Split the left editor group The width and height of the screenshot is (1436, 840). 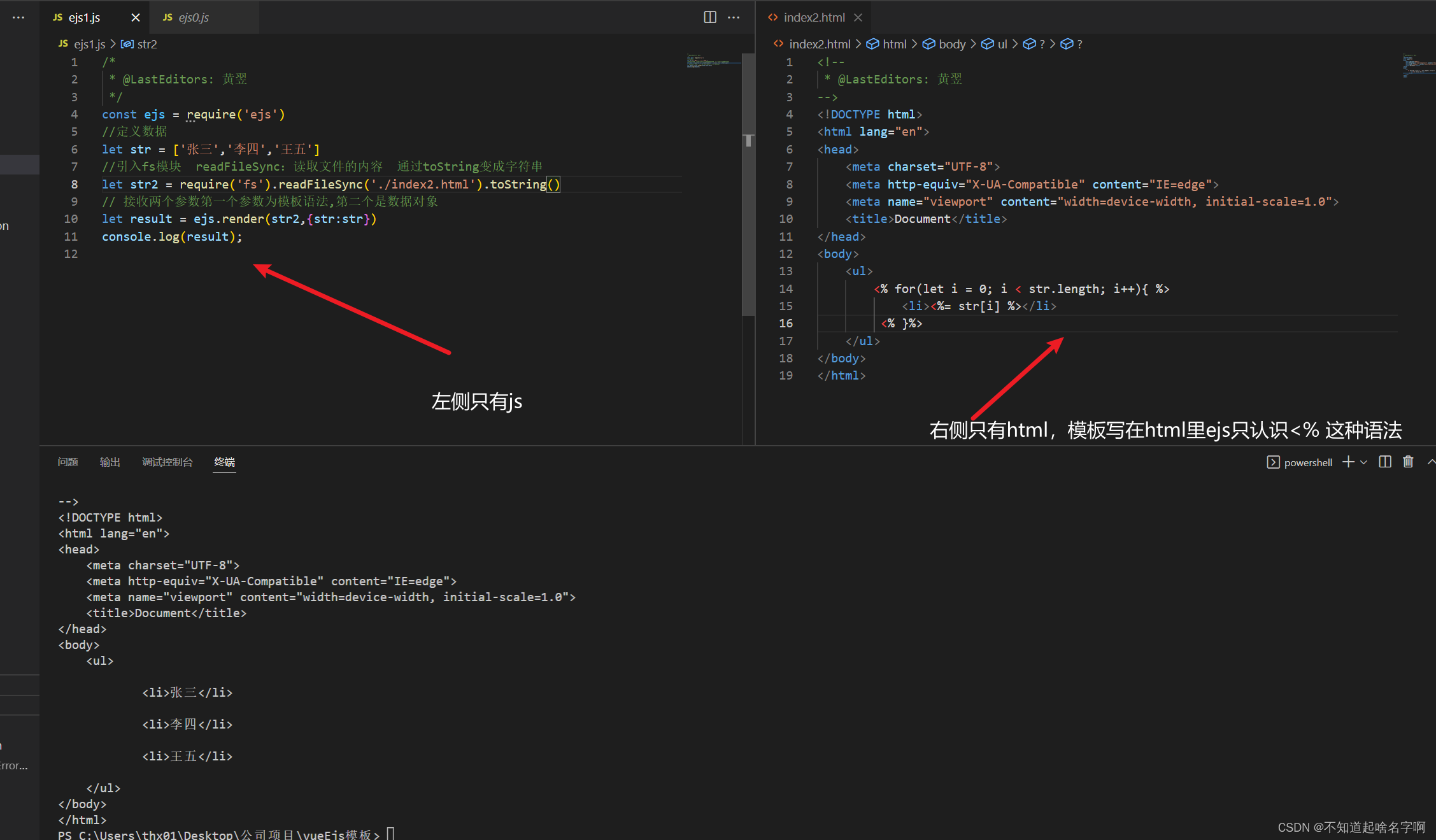coord(709,17)
